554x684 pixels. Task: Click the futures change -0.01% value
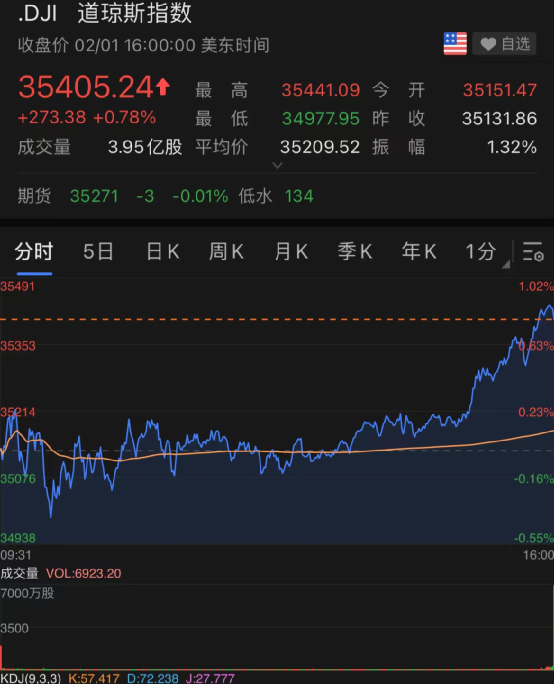click(200, 196)
